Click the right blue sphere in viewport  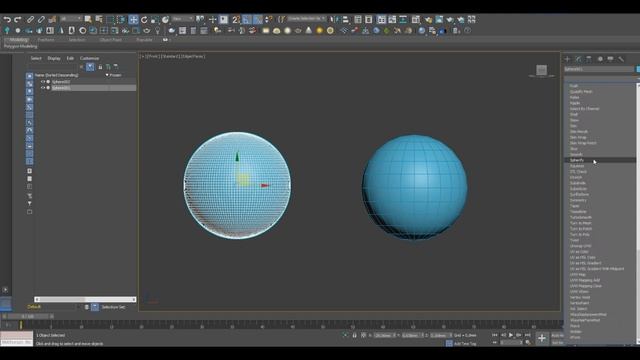415,187
